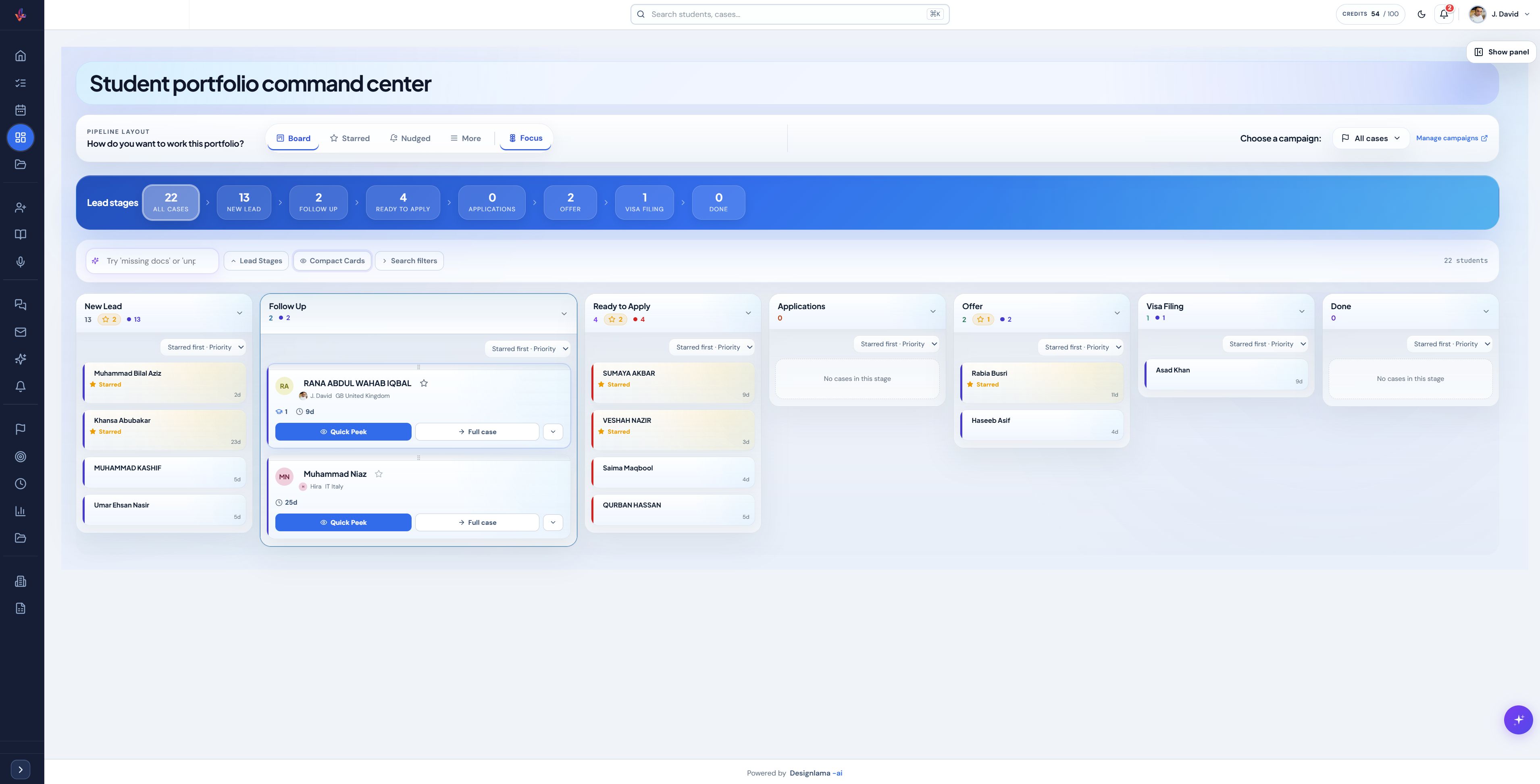Star the Muhammad Niaz case
The image size is (1540, 784).
pos(379,474)
